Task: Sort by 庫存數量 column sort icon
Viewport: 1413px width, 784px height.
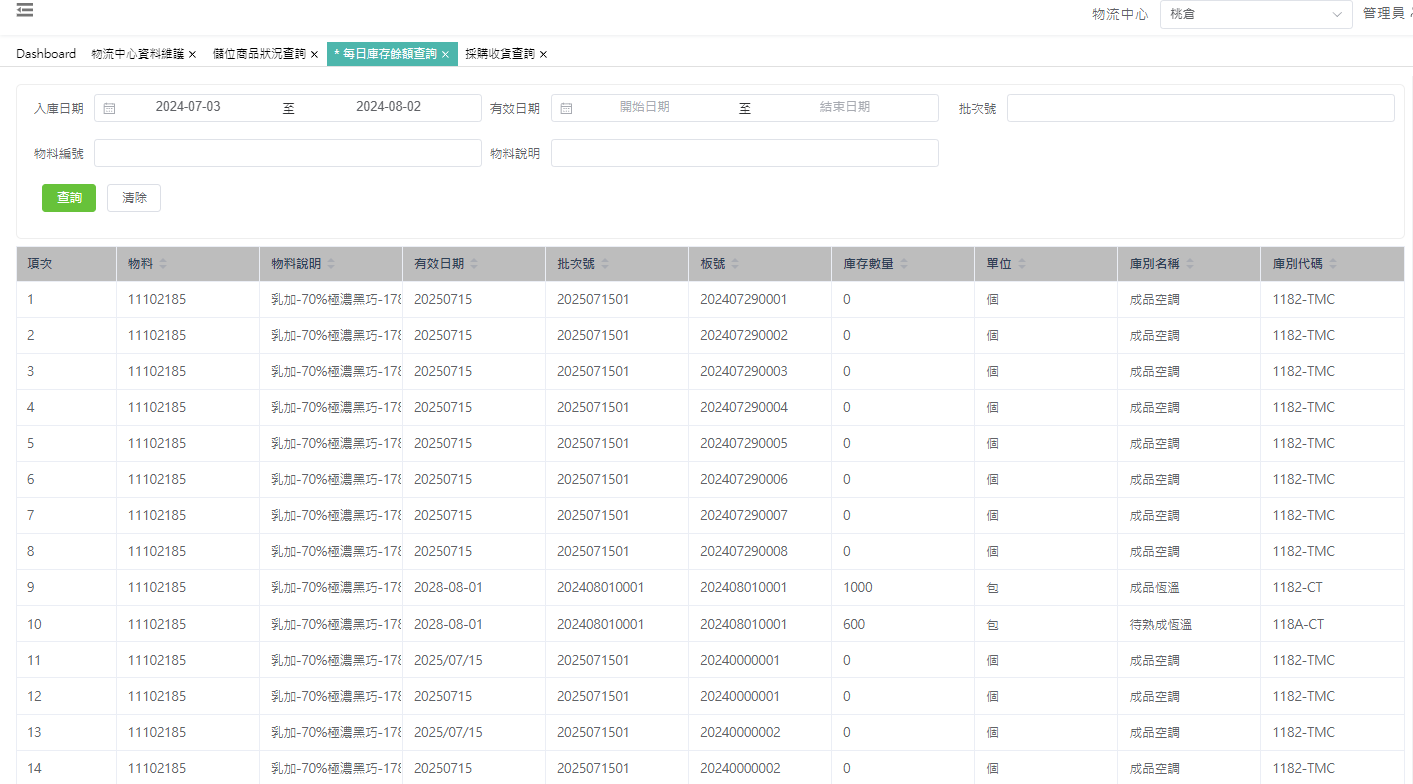Action: (904, 264)
